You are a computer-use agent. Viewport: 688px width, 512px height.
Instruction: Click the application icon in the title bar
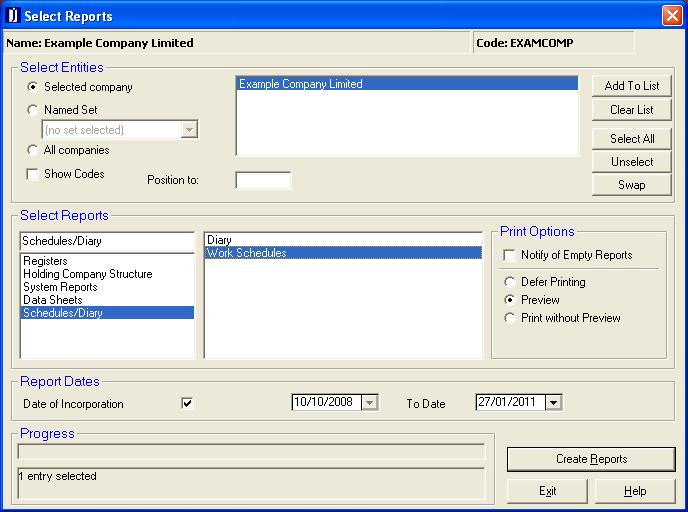coord(13,15)
